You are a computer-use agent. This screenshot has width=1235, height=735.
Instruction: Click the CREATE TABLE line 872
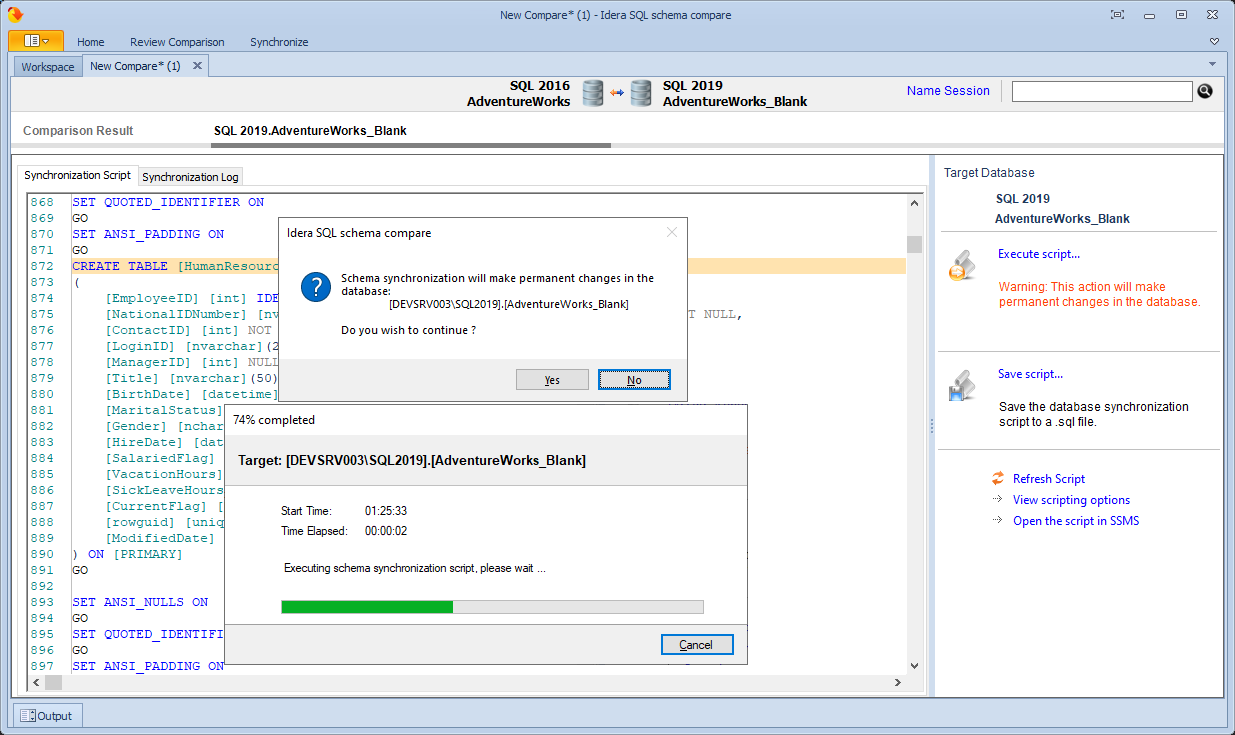(489, 266)
